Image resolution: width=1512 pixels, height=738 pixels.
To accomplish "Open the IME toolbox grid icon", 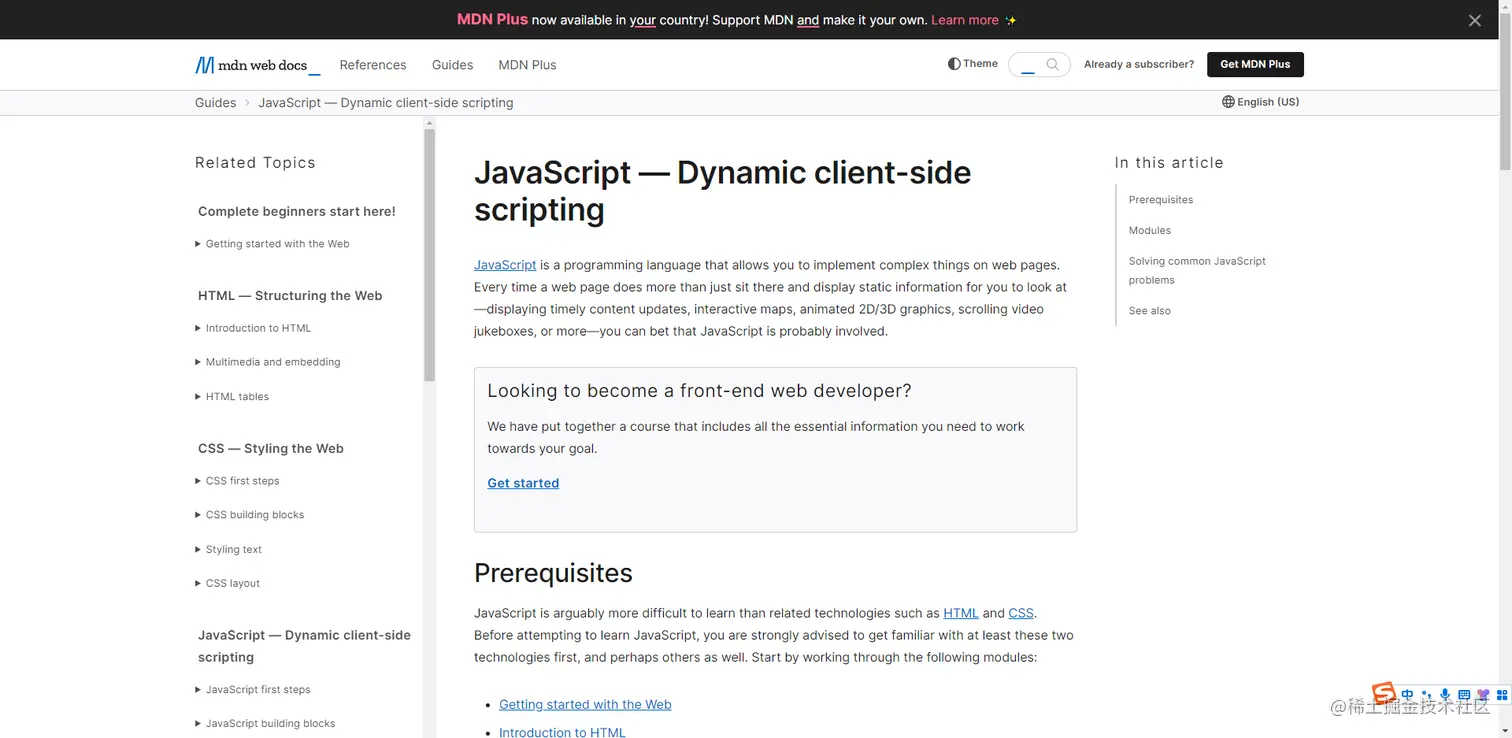I will tap(1502, 695).
